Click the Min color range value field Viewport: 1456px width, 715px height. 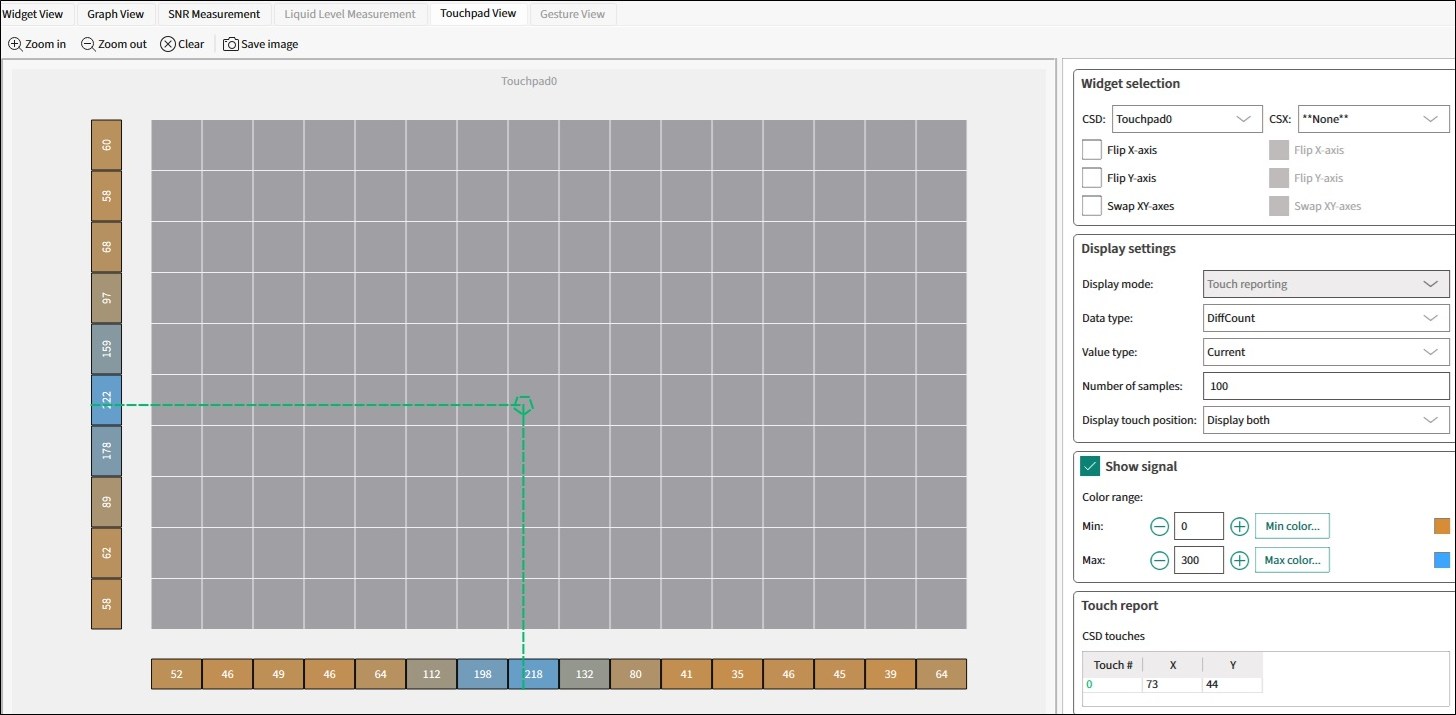click(x=1199, y=526)
